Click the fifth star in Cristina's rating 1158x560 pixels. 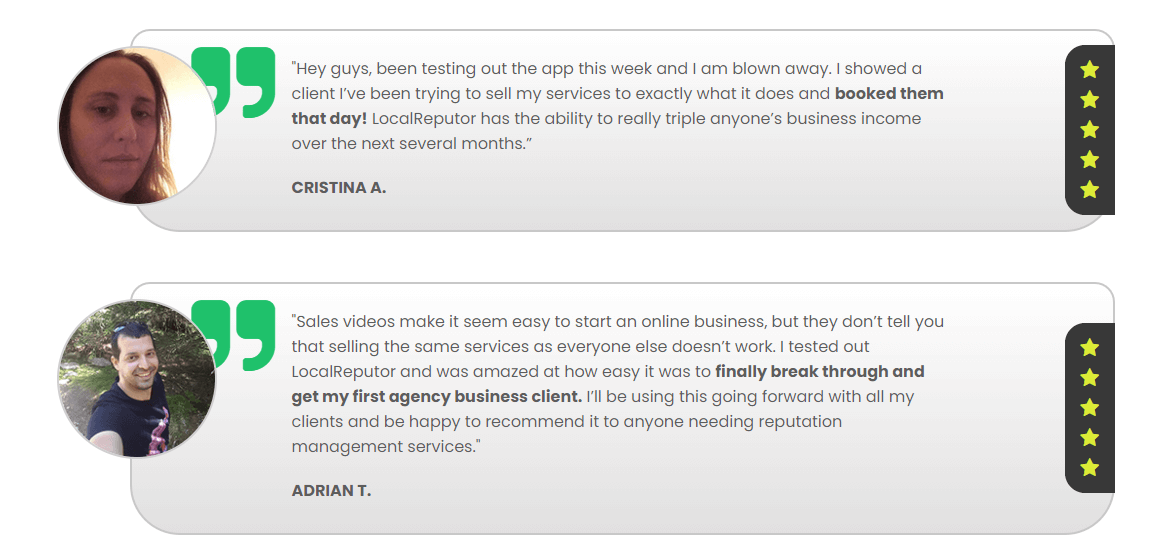click(x=1089, y=190)
